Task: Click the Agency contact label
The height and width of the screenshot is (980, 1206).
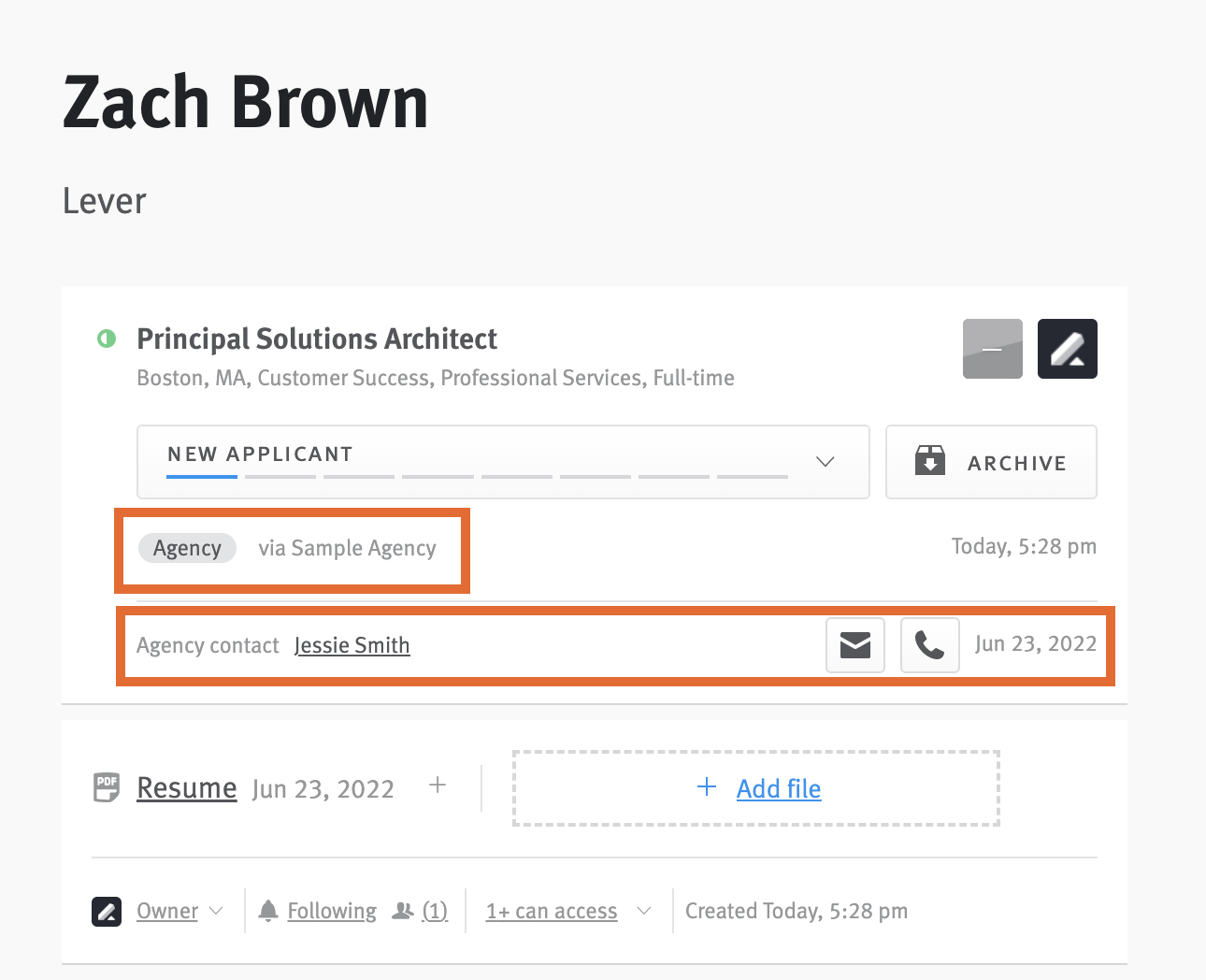Action: [x=208, y=646]
